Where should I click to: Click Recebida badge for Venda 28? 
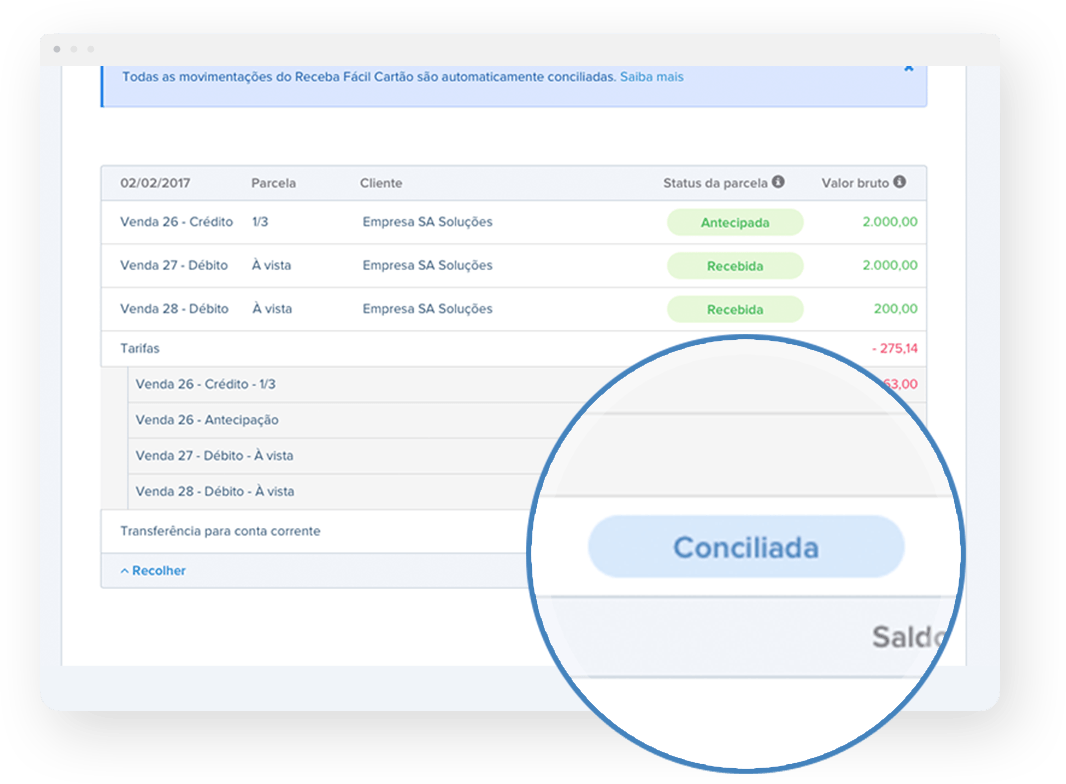(x=735, y=309)
